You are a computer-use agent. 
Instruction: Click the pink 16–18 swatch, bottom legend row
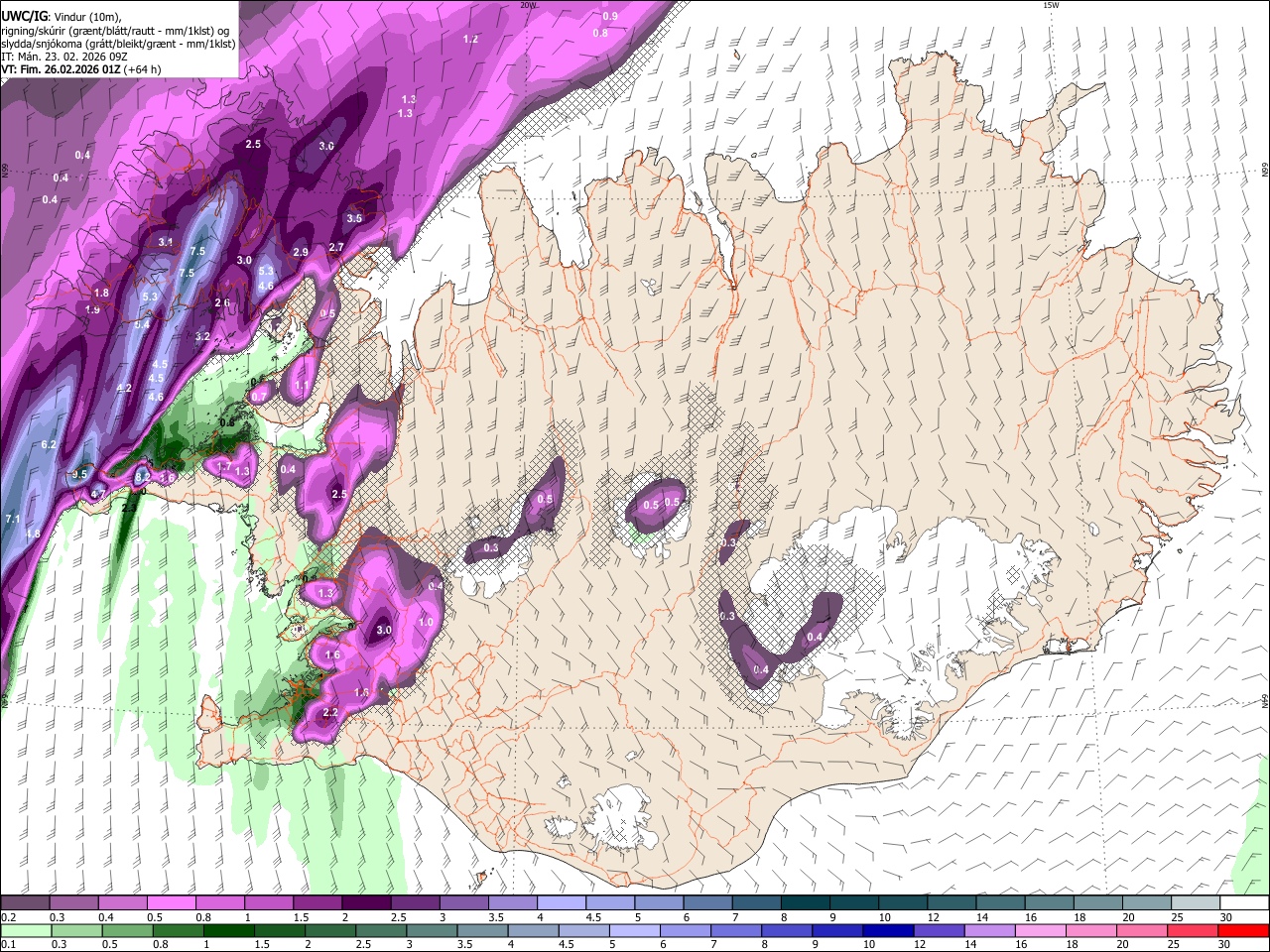(x=1040, y=930)
